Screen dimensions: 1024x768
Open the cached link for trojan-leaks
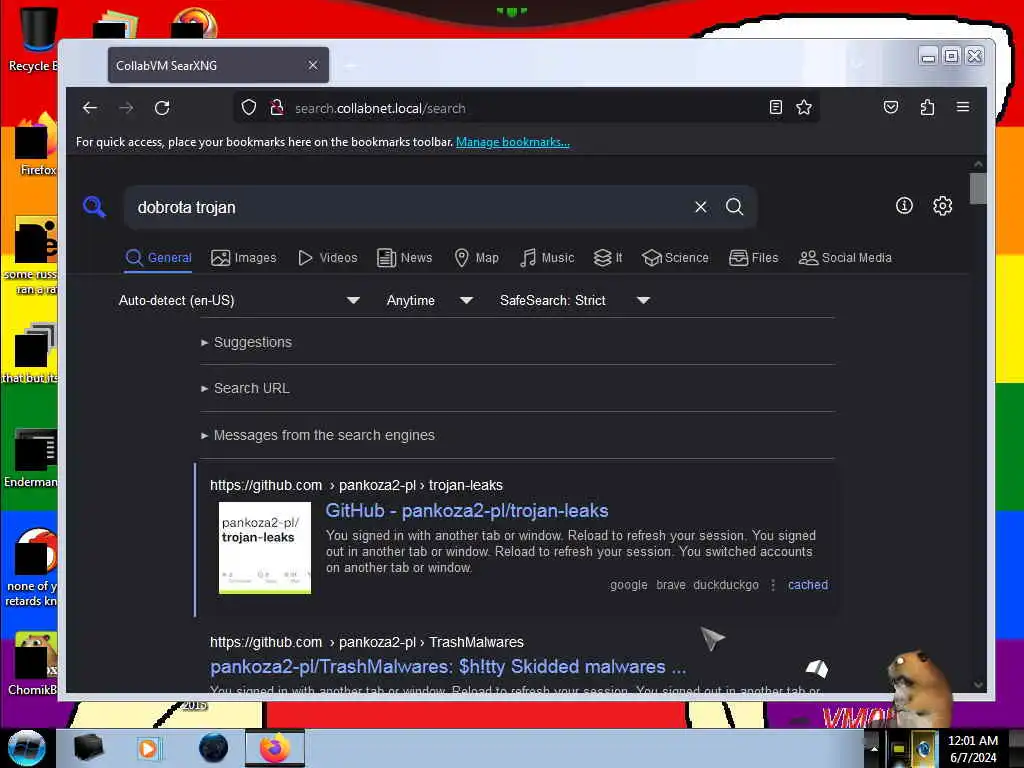point(808,585)
